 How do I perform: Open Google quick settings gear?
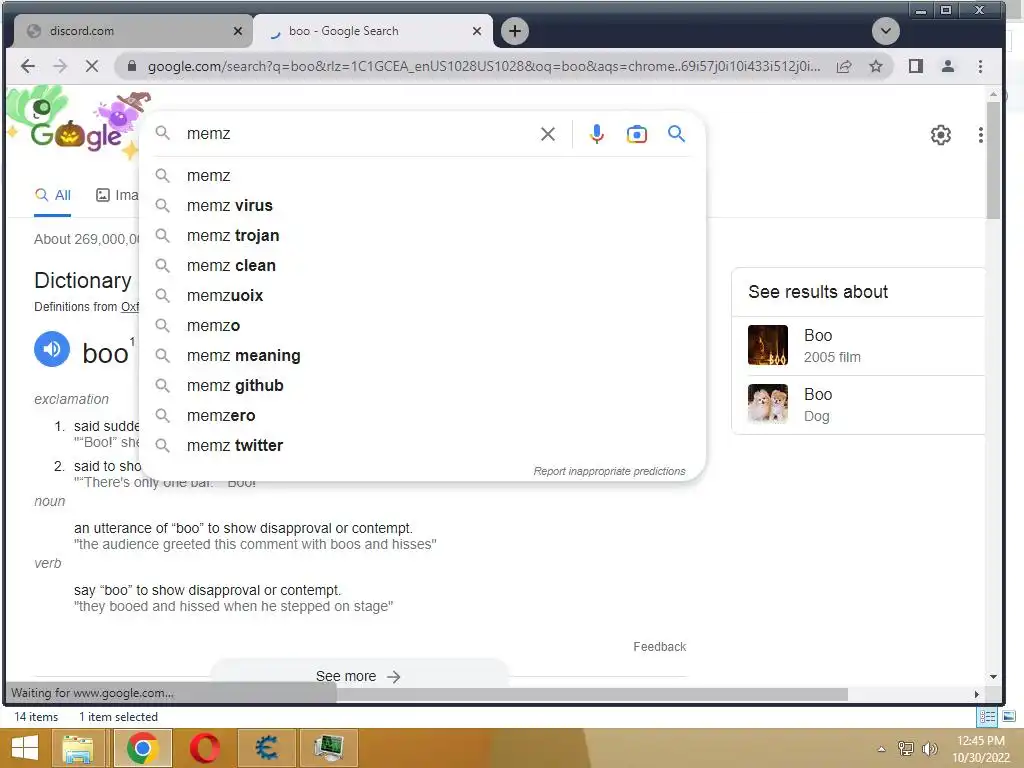tap(940, 135)
